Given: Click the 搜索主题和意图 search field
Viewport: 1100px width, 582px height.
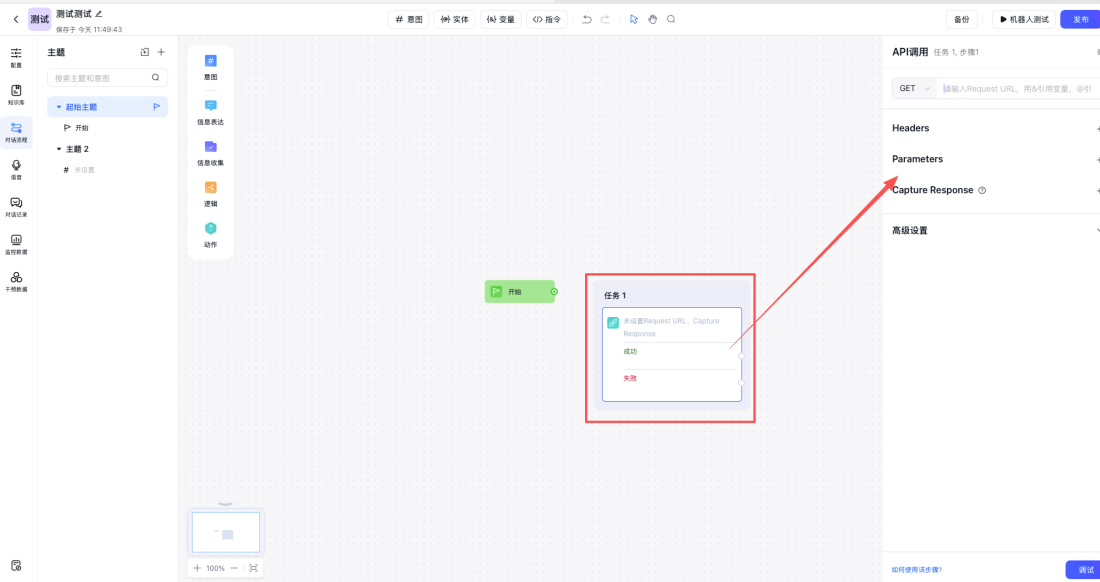Looking at the screenshot, I should (x=100, y=77).
